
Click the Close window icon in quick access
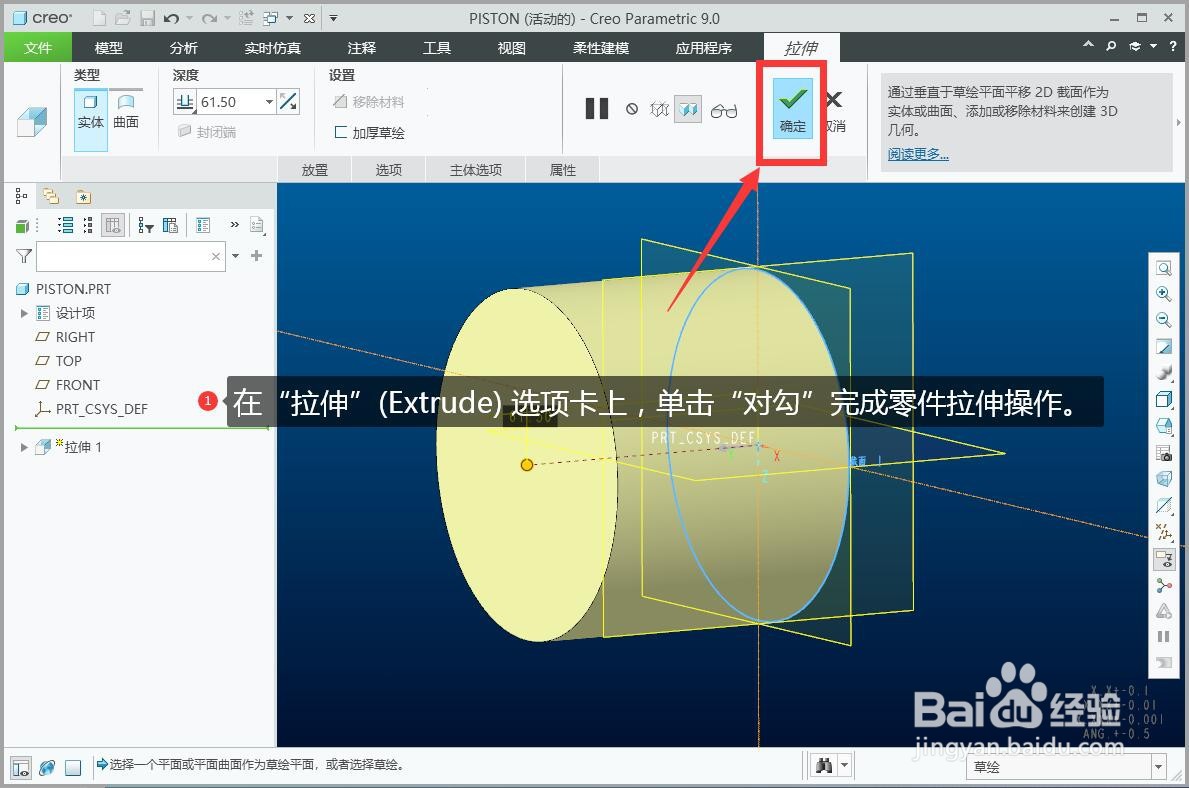(309, 18)
